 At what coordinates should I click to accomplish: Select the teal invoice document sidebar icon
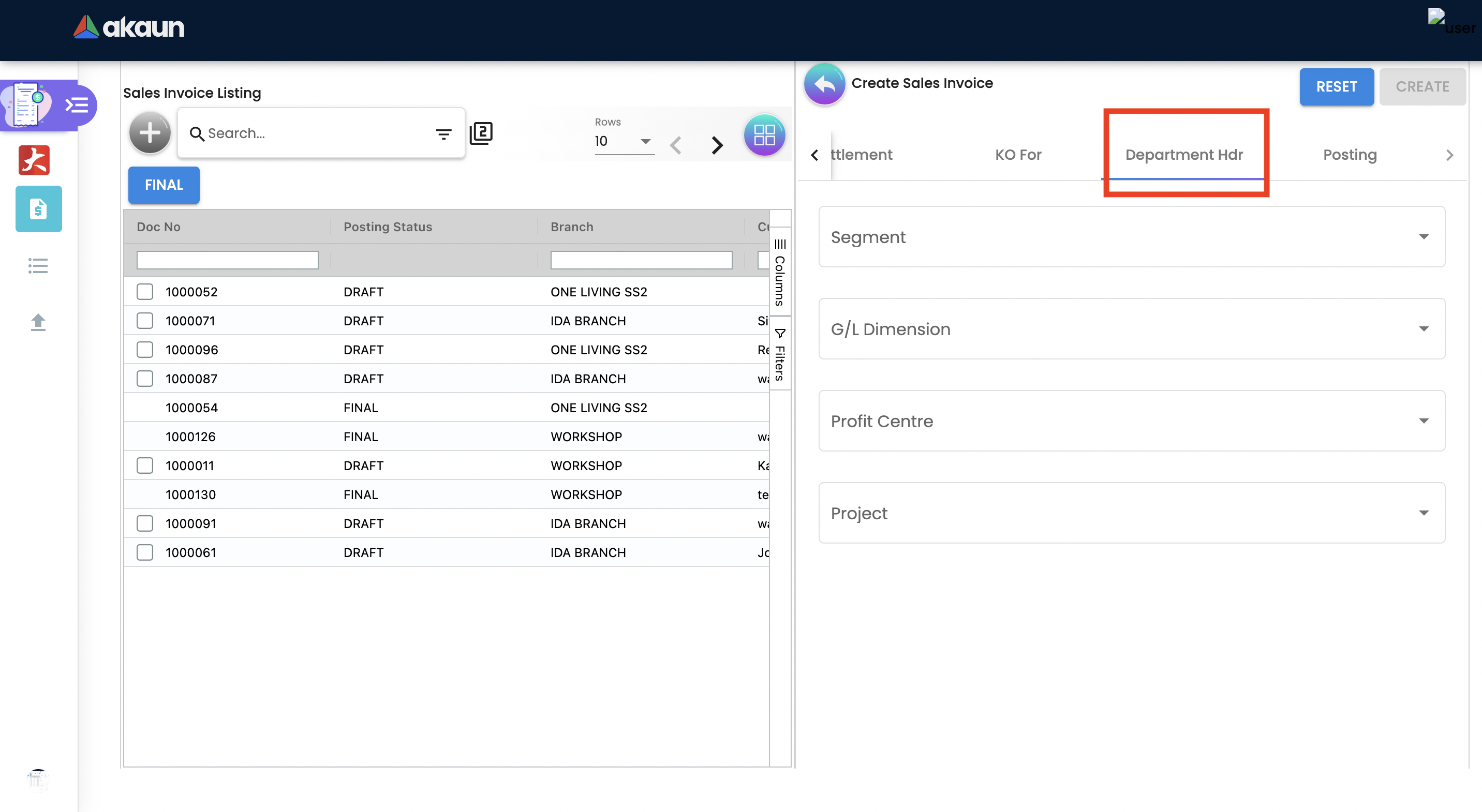[38, 209]
